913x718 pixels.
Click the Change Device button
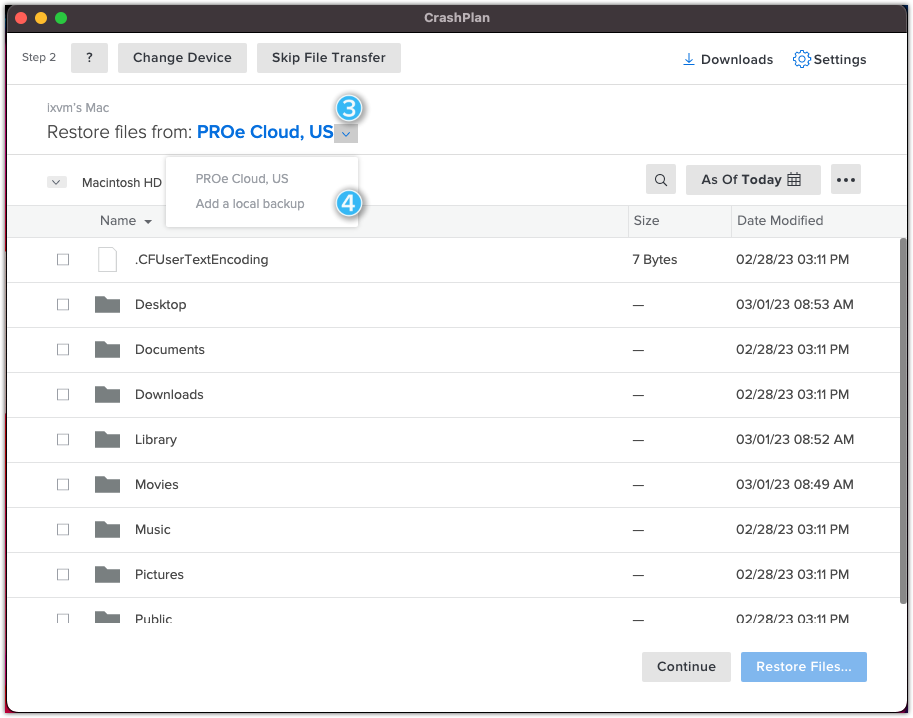[x=182, y=58]
